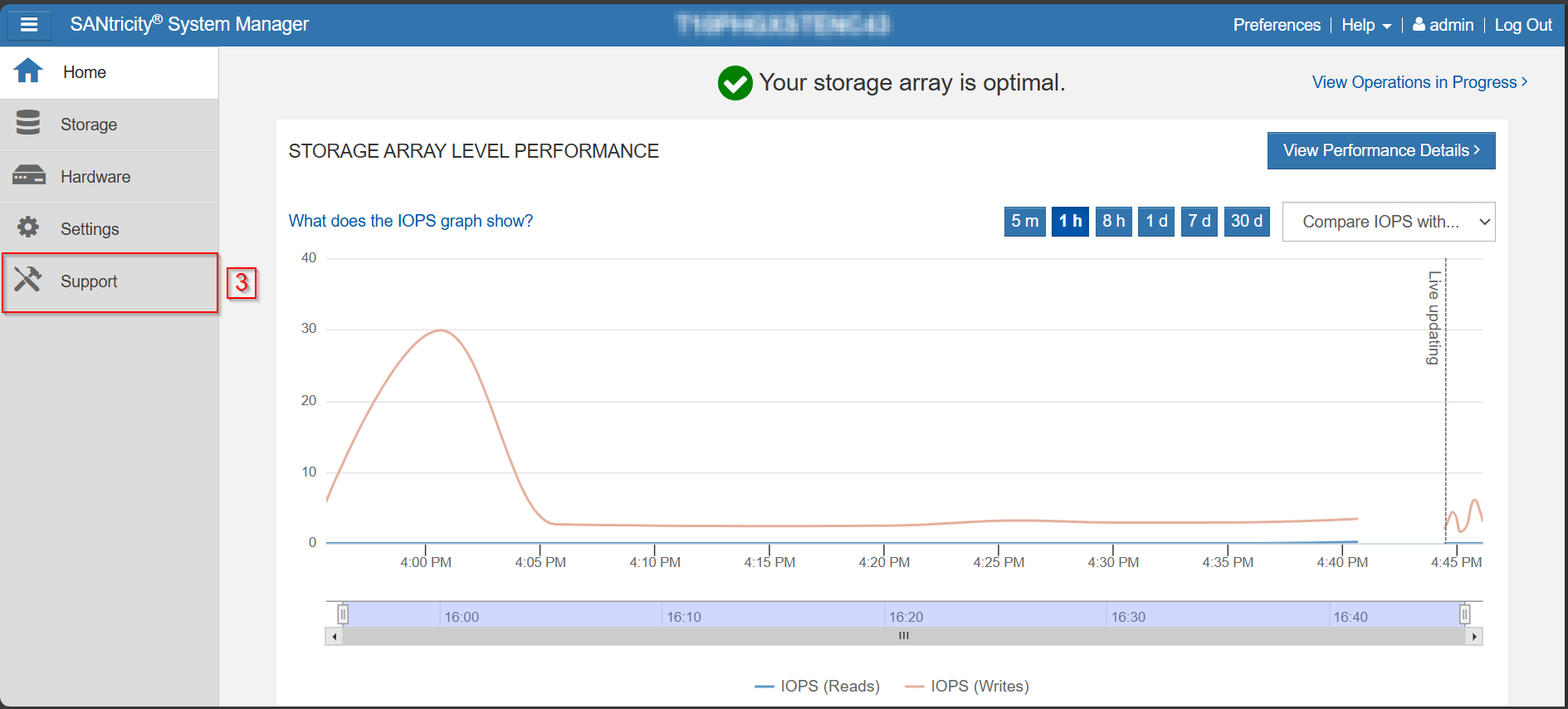Click the left handle of time navigator
1568x709 pixels.
pos(343,614)
